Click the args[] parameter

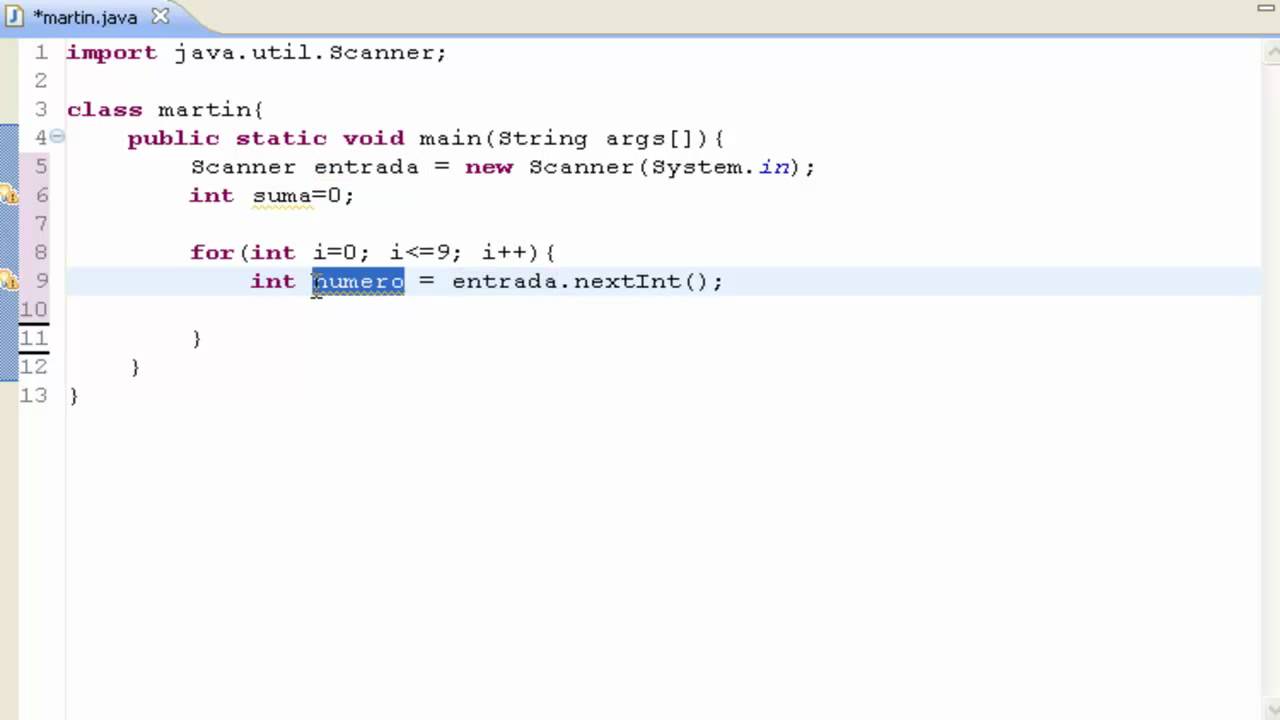[x=649, y=139]
